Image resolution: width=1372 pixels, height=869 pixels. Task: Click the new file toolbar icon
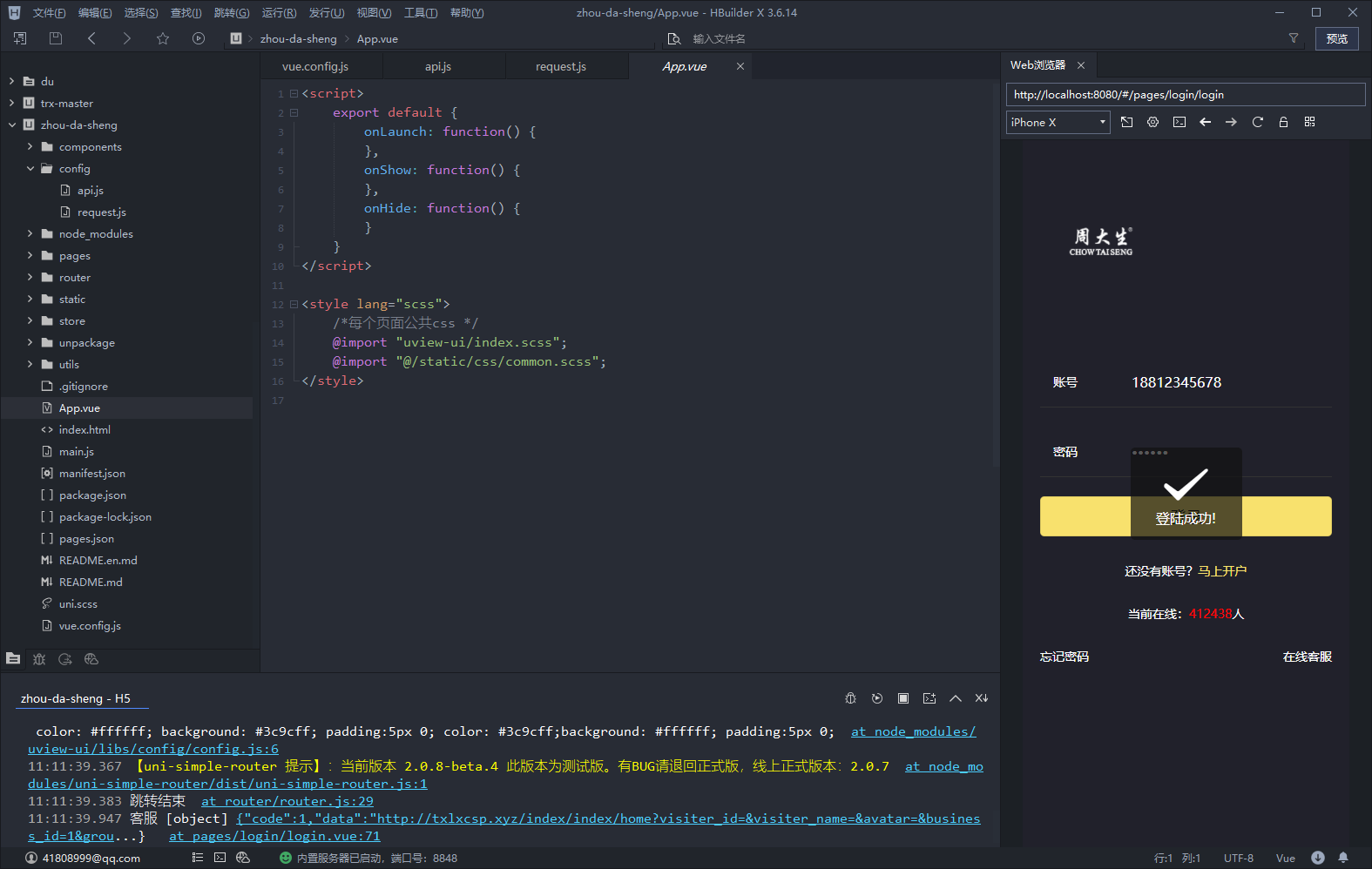[20, 38]
